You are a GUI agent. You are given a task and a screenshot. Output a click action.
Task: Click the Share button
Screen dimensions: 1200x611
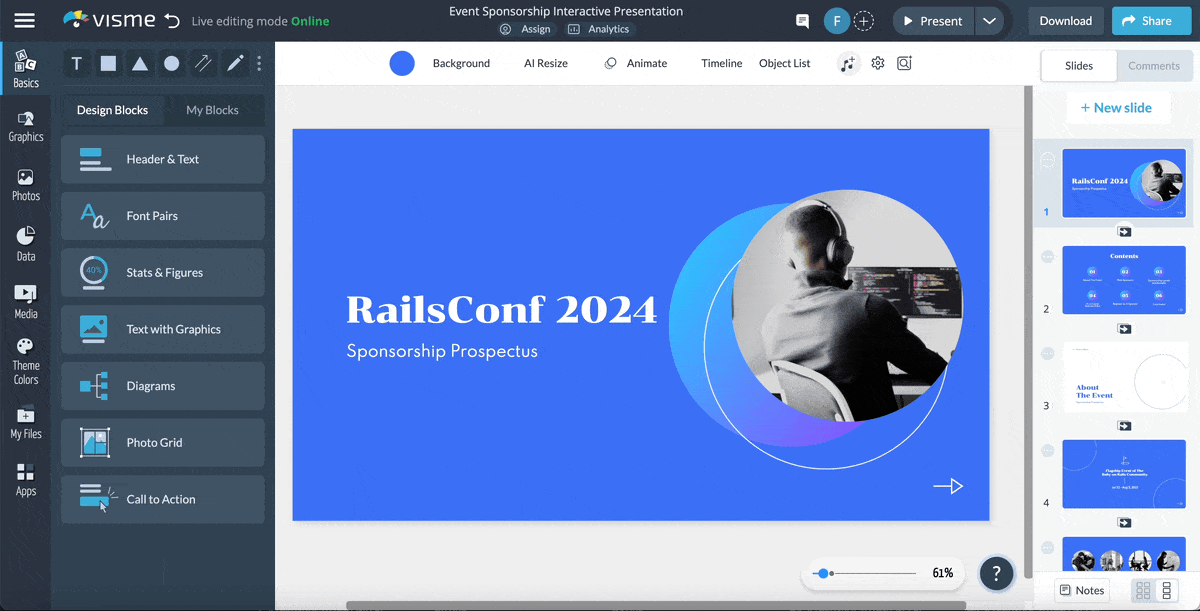[x=1145, y=21]
